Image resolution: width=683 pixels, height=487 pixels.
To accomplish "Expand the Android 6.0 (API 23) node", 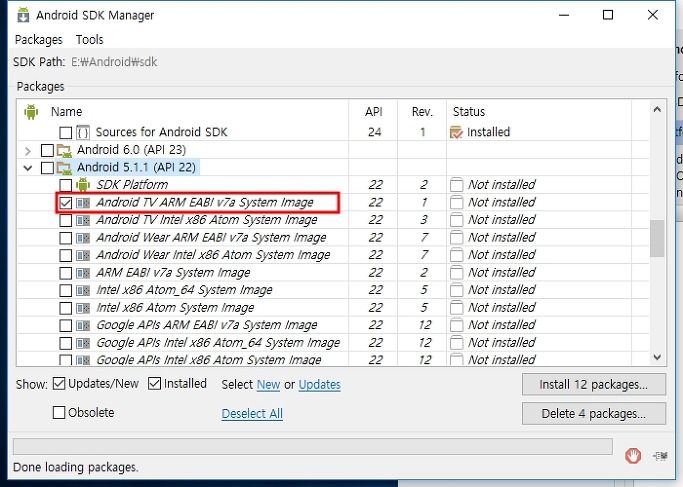I will coord(28,151).
